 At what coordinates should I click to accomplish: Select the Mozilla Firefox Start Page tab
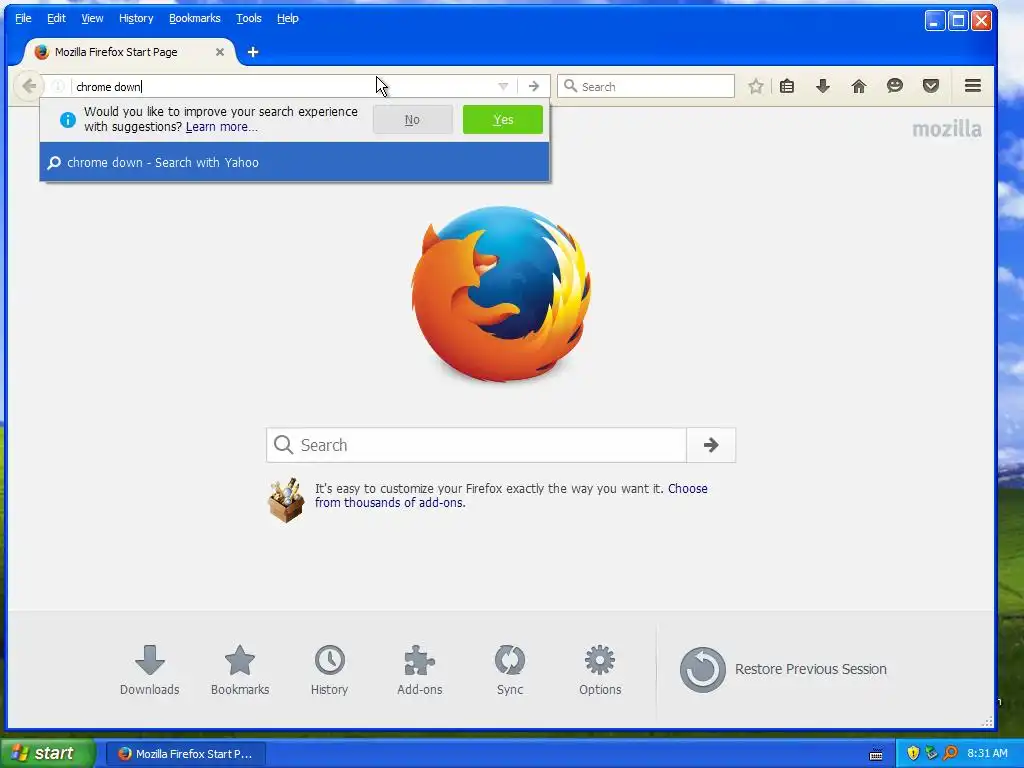click(x=129, y=52)
